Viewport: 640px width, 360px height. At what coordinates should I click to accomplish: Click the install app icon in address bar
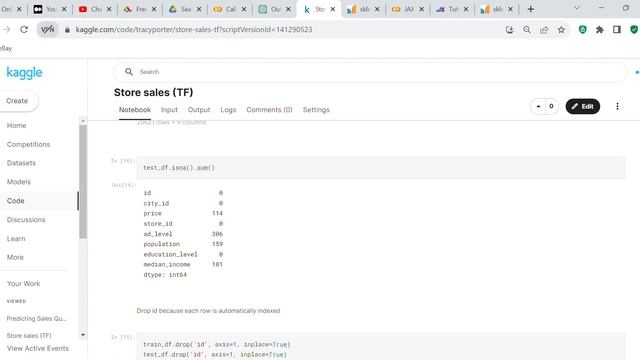coord(509,29)
